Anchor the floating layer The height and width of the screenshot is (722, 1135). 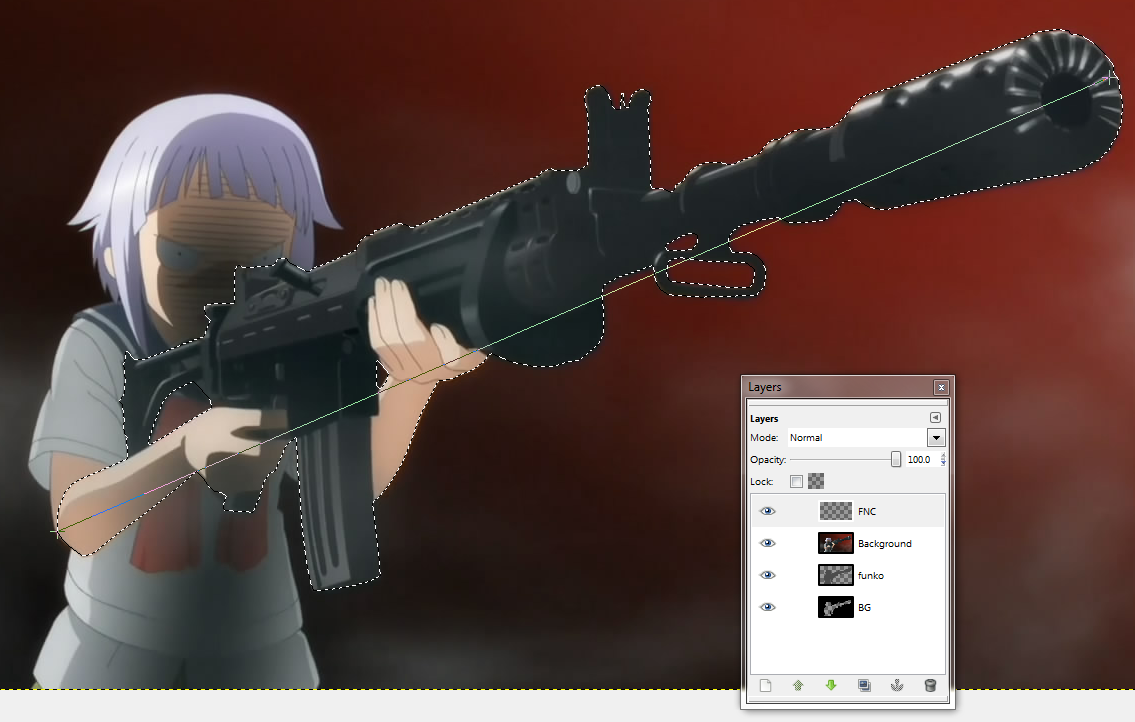[x=897, y=685]
